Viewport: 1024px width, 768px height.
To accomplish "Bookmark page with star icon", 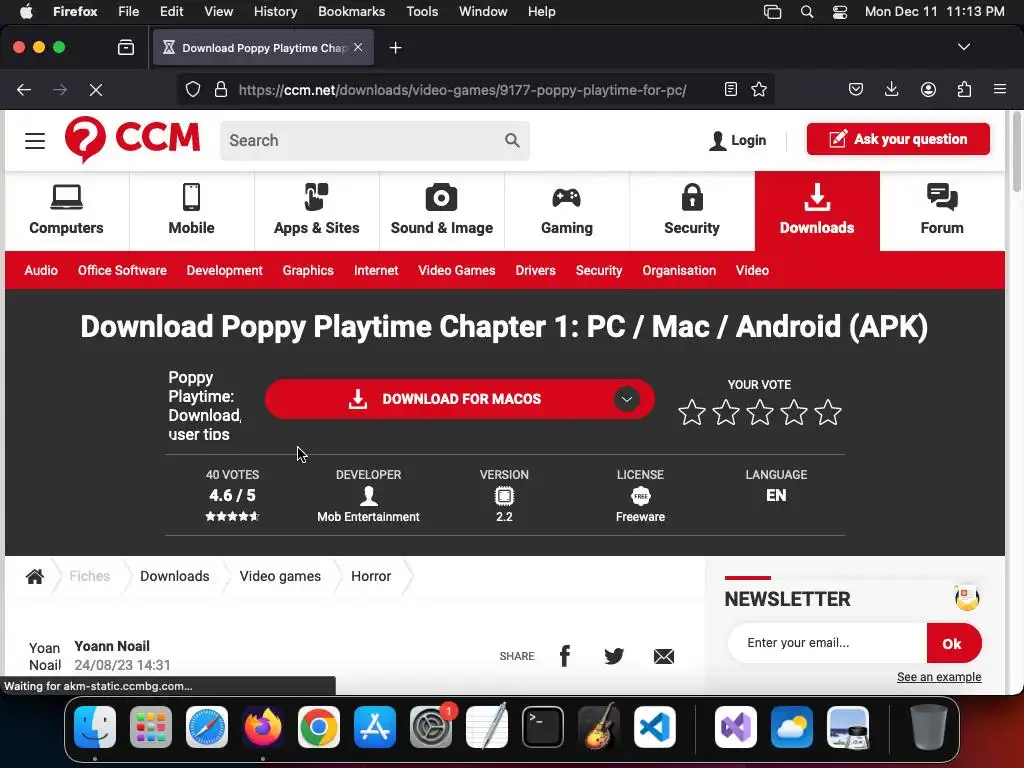I will [x=759, y=89].
